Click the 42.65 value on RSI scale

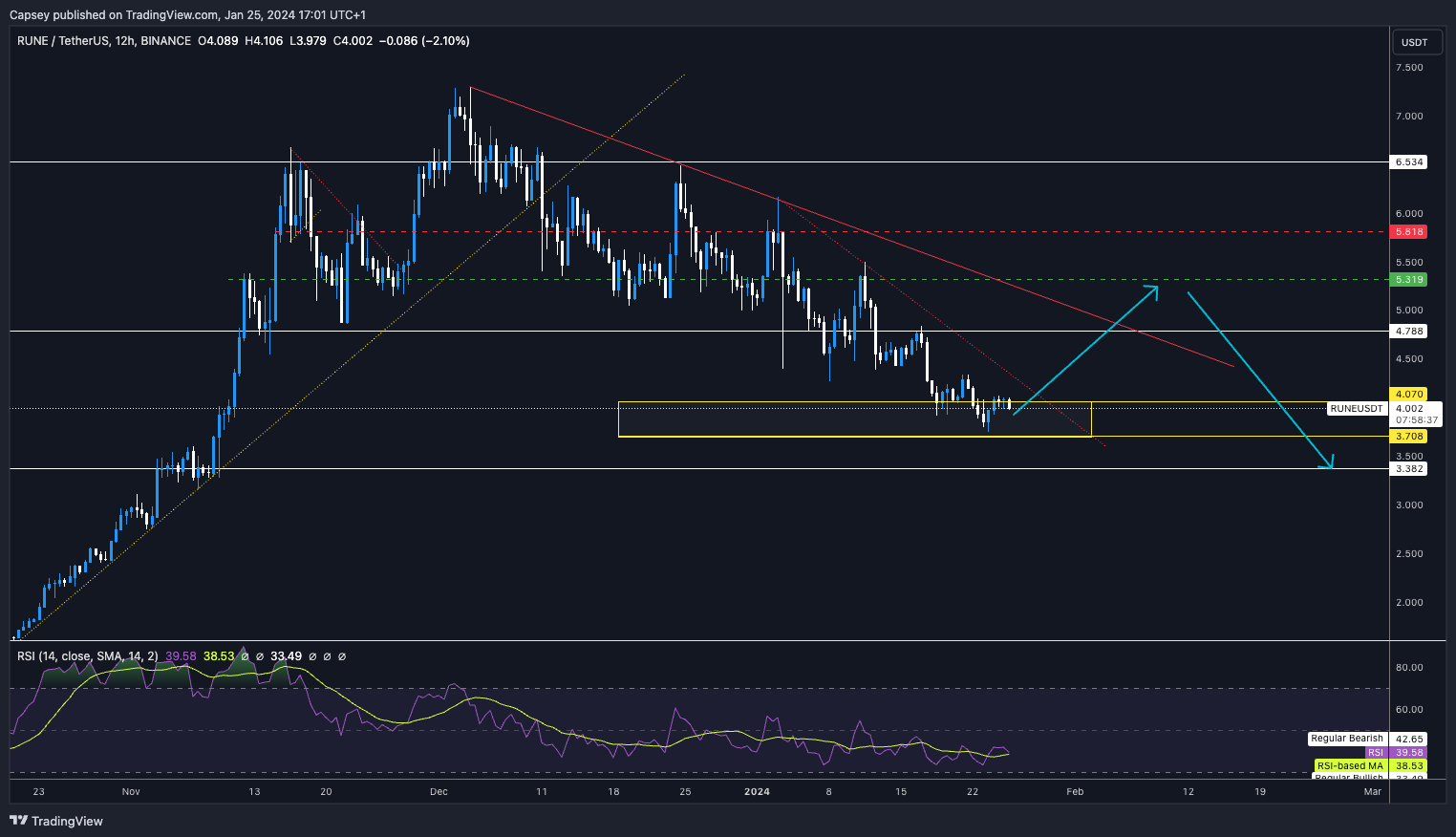click(1409, 740)
